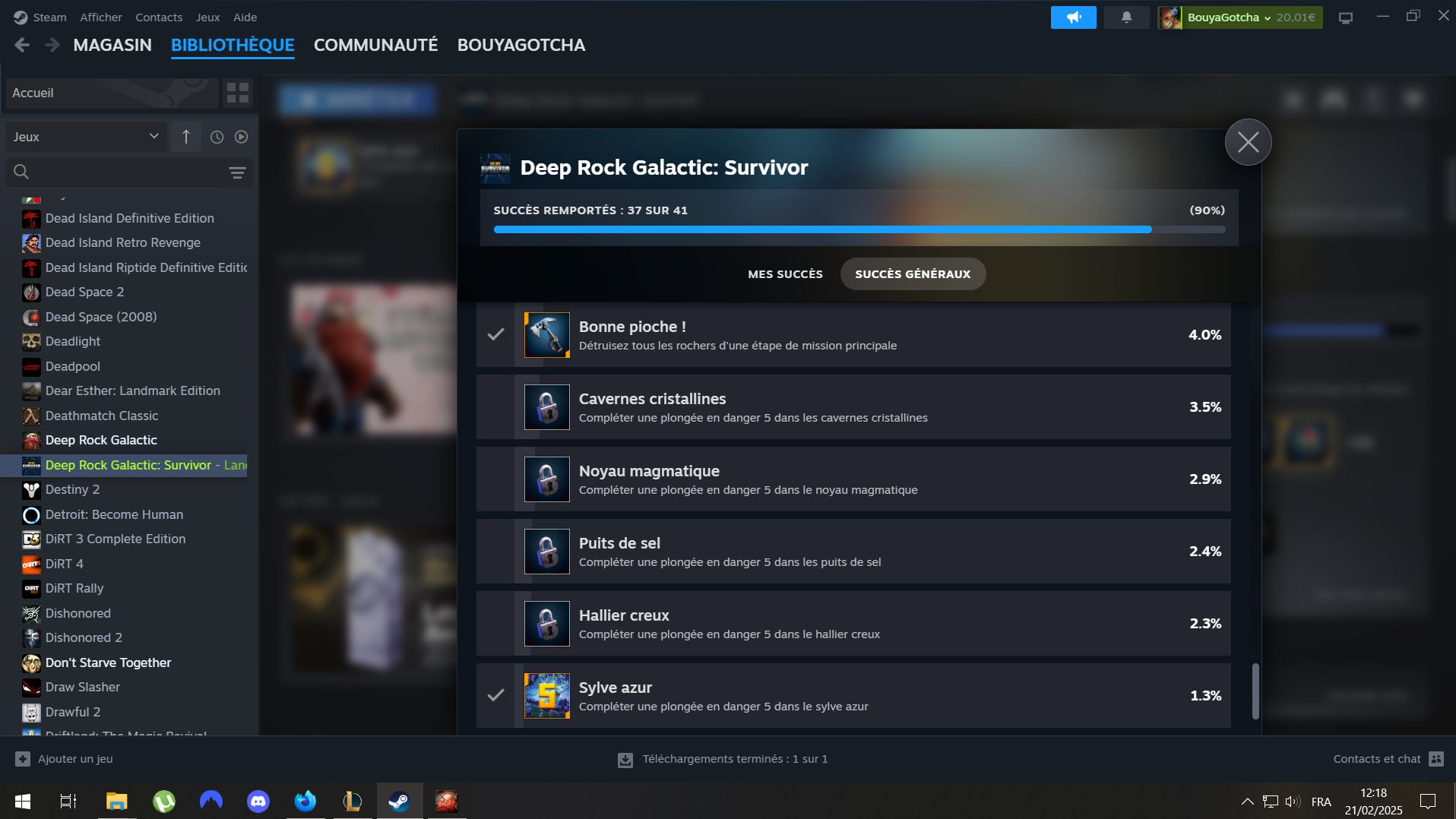This screenshot has height=819, width=1456.
Task: Click the Sylve azur achievement title
Action: [x=616, y=688]
